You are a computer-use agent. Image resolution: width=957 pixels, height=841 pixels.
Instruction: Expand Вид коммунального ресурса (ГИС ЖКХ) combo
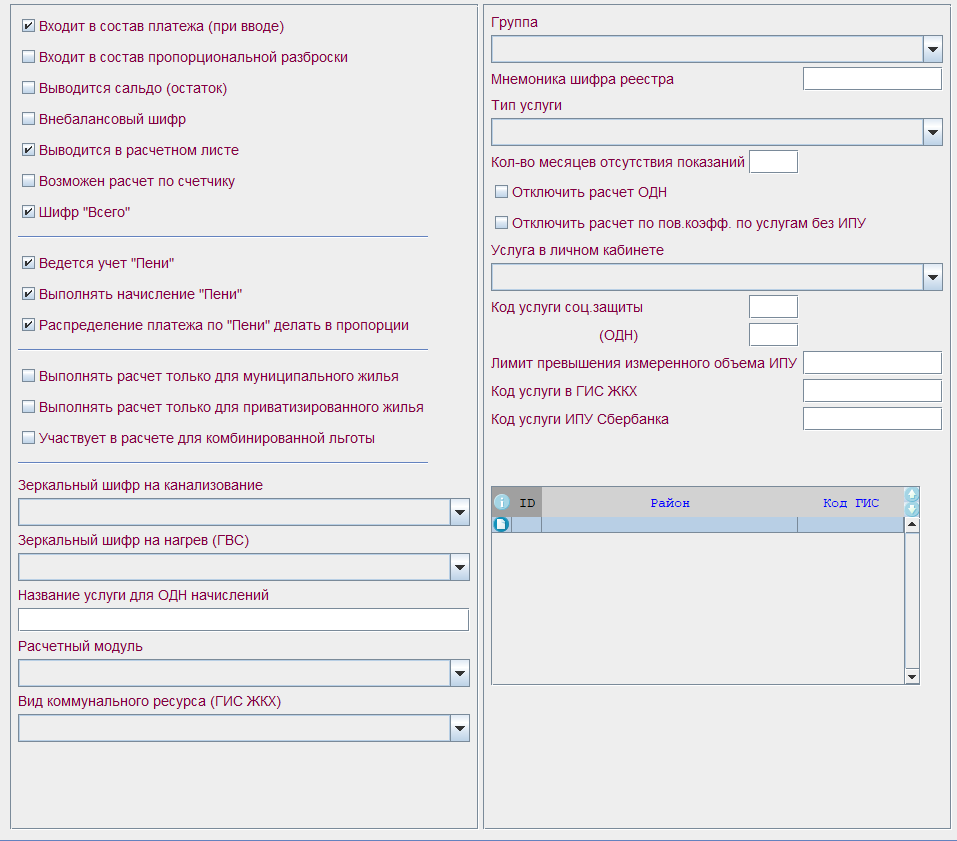pyautogui.click(x=460, y=728)
